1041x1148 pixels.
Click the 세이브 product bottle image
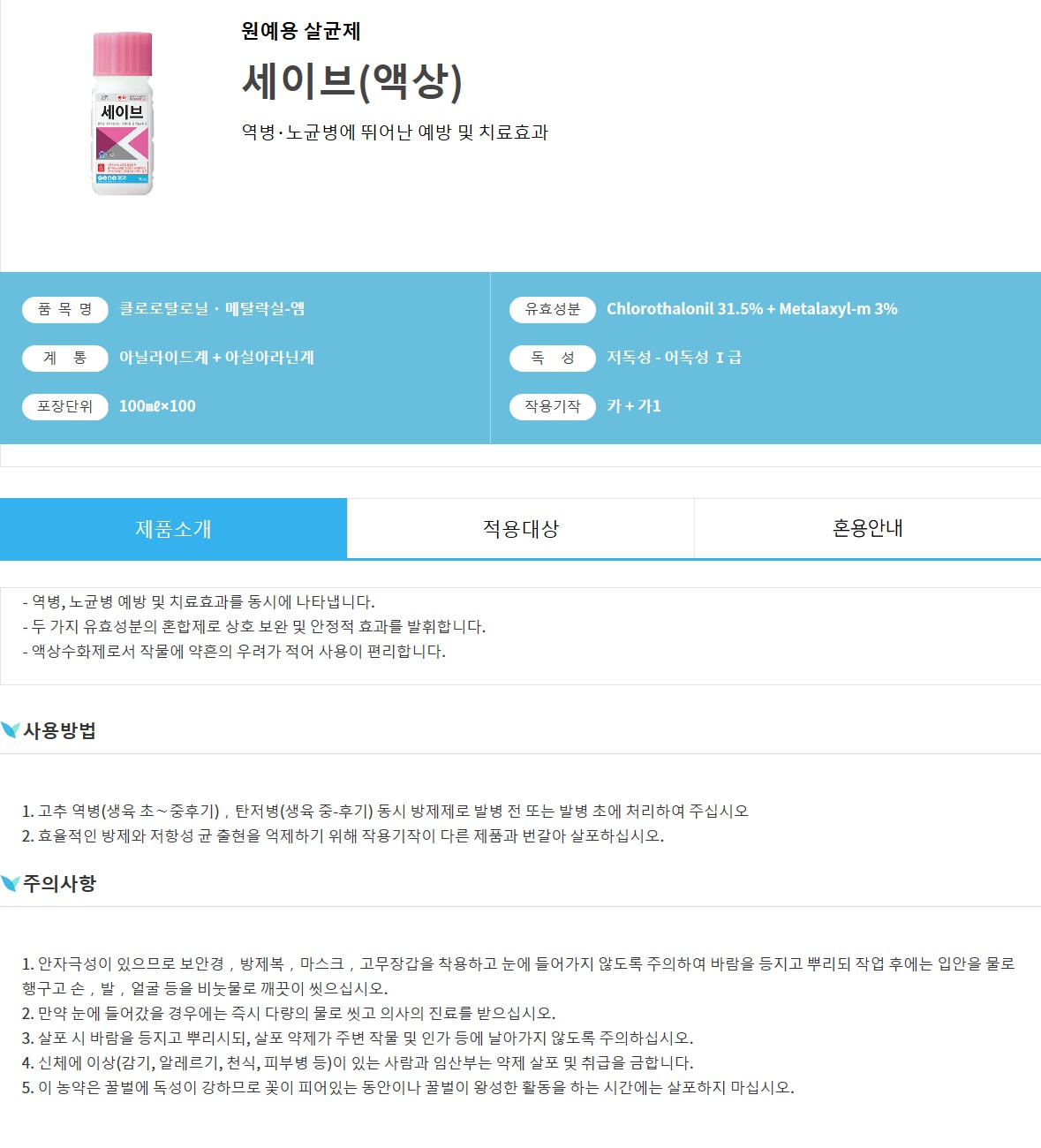tap(123, 113)
